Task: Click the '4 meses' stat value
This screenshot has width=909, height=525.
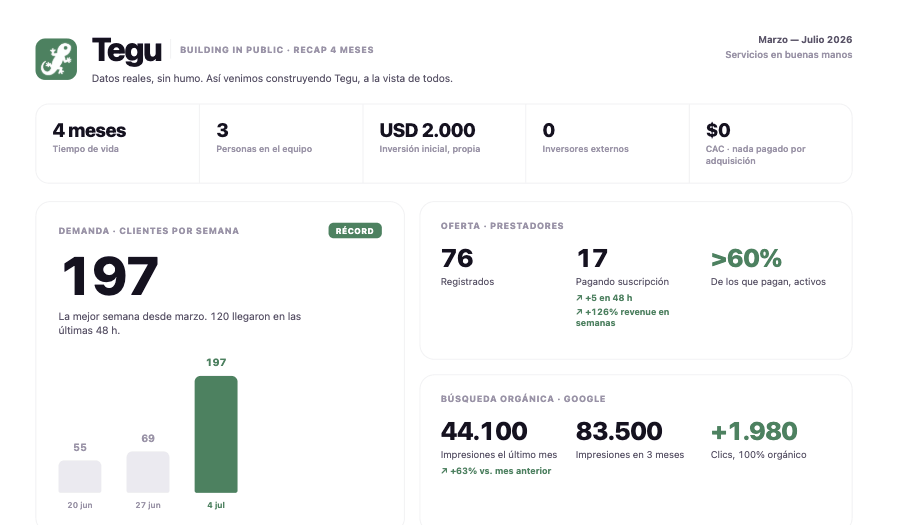Action: pyautogui.click(x=89, y=130)
